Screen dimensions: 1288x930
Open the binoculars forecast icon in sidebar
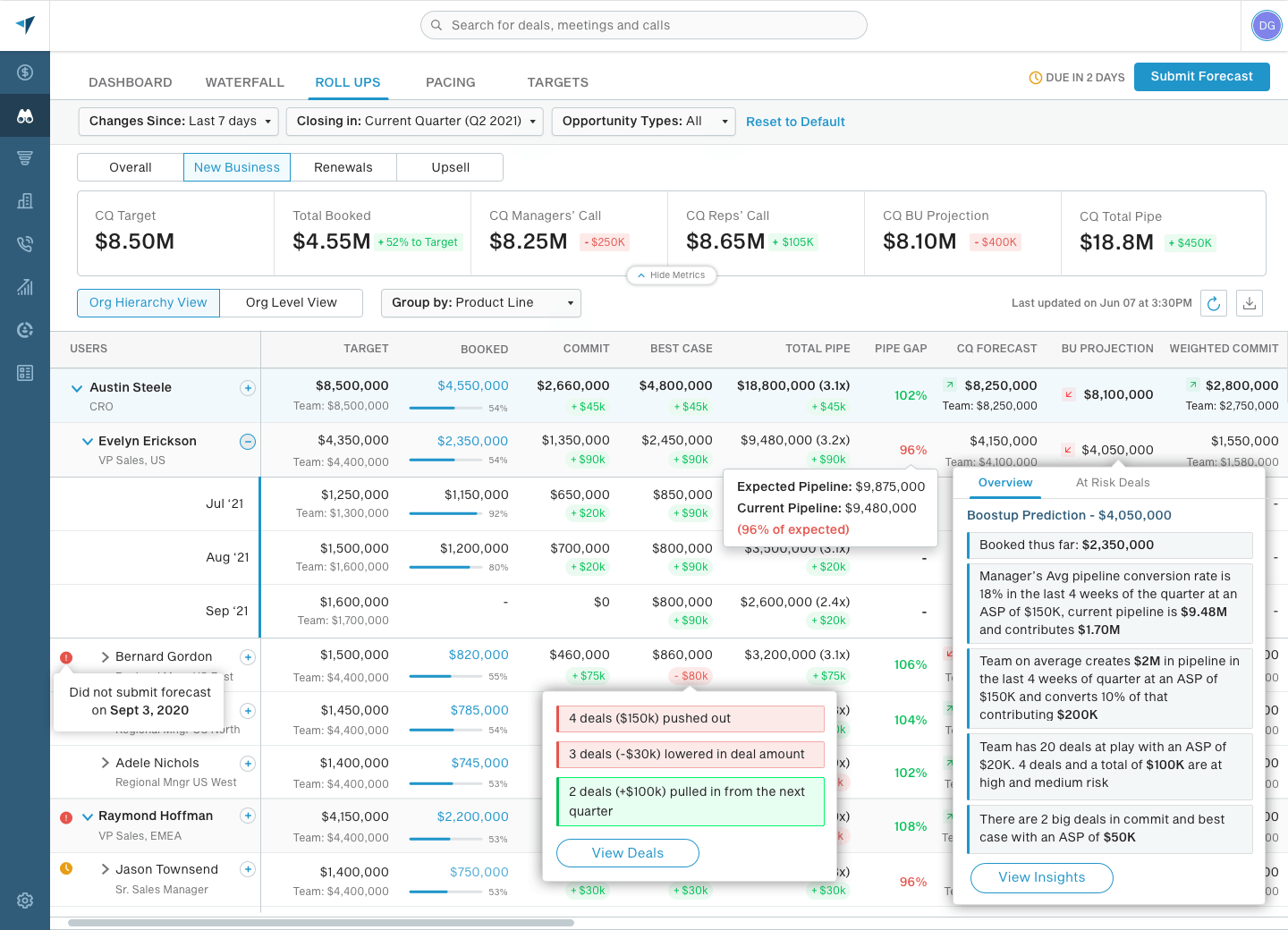click(x=24, y=115)
